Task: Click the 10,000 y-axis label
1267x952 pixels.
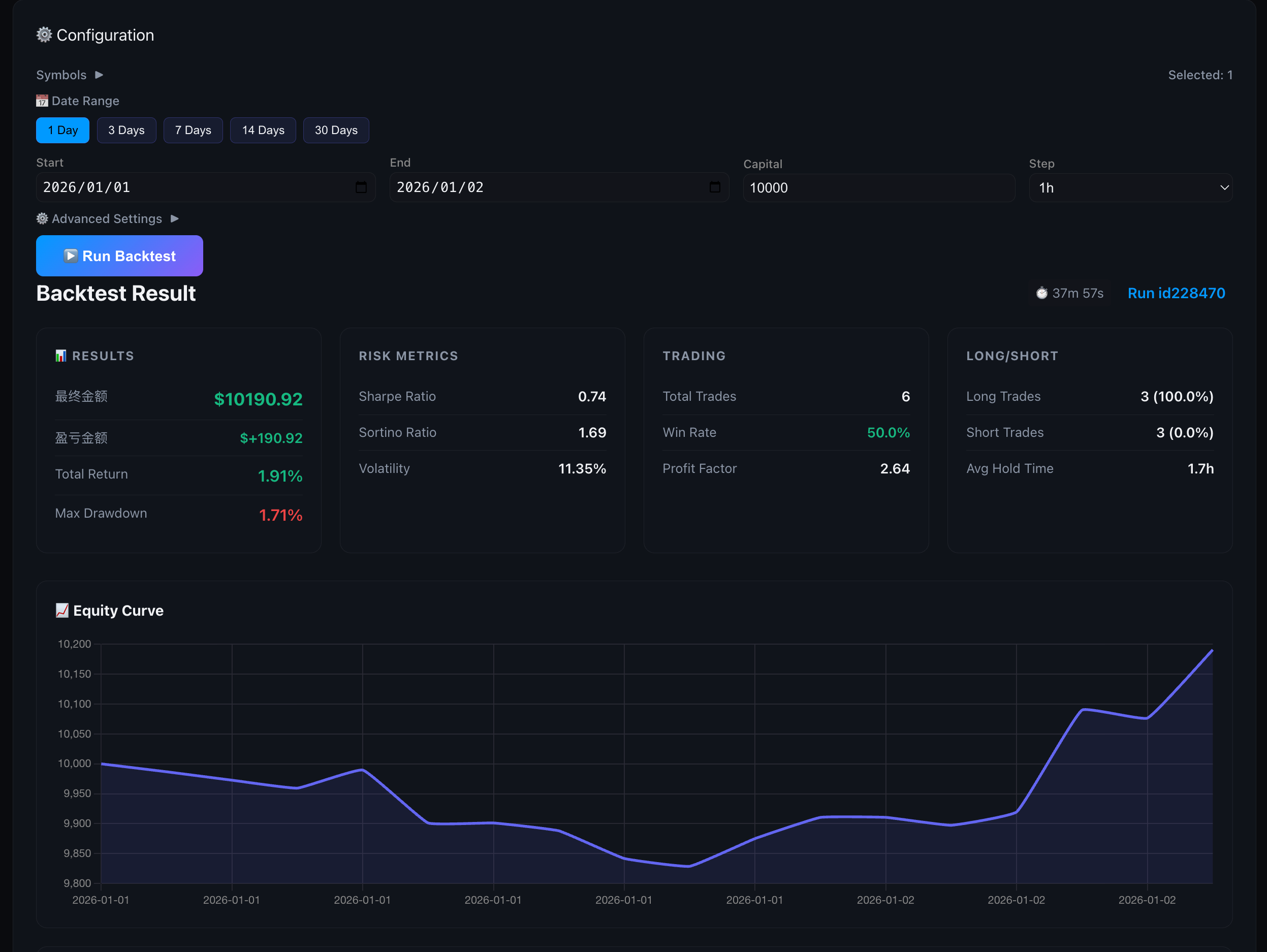Action: click(75, 764)
